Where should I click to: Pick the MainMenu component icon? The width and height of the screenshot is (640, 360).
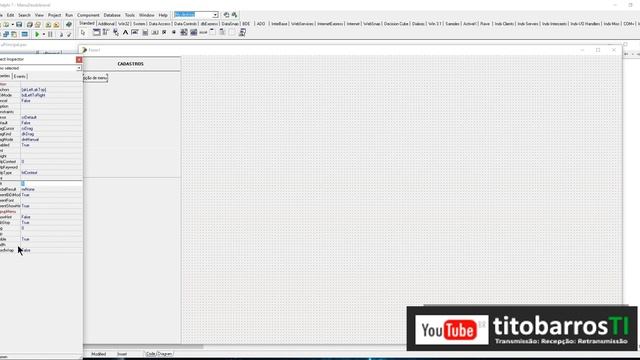[x=106, y=32]
